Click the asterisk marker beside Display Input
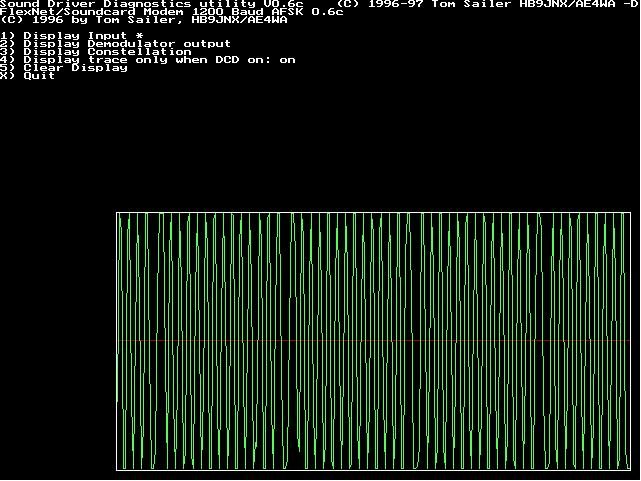641x481 pixels. 139,36
